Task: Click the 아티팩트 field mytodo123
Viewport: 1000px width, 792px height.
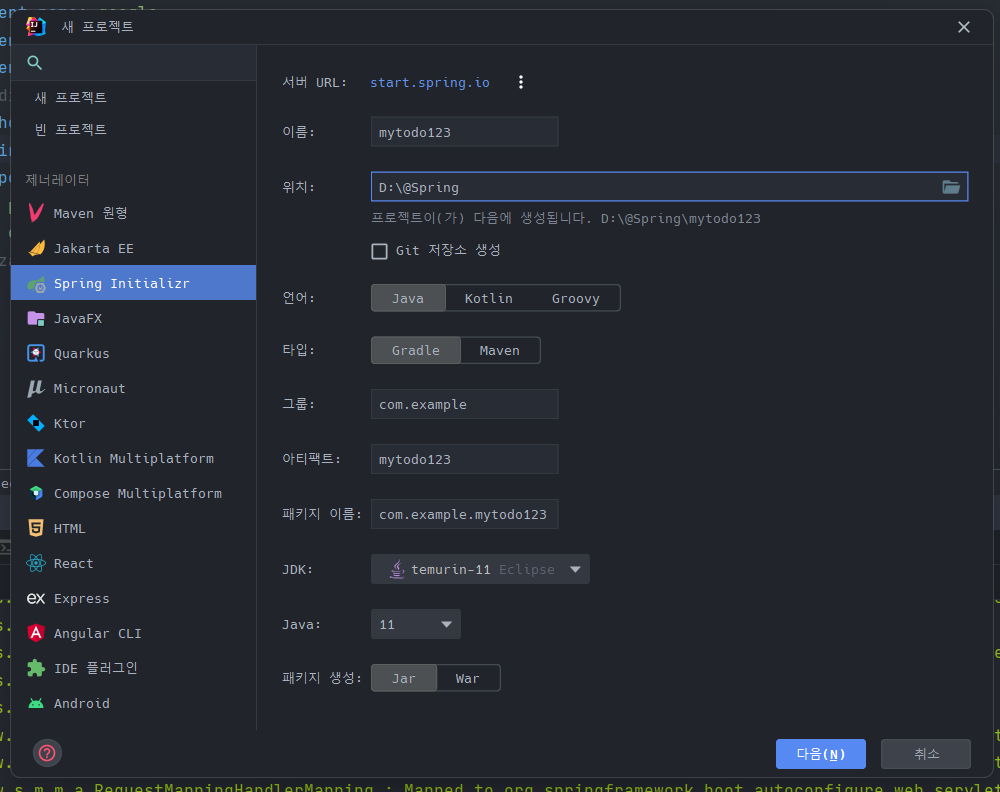Action: 464,459
